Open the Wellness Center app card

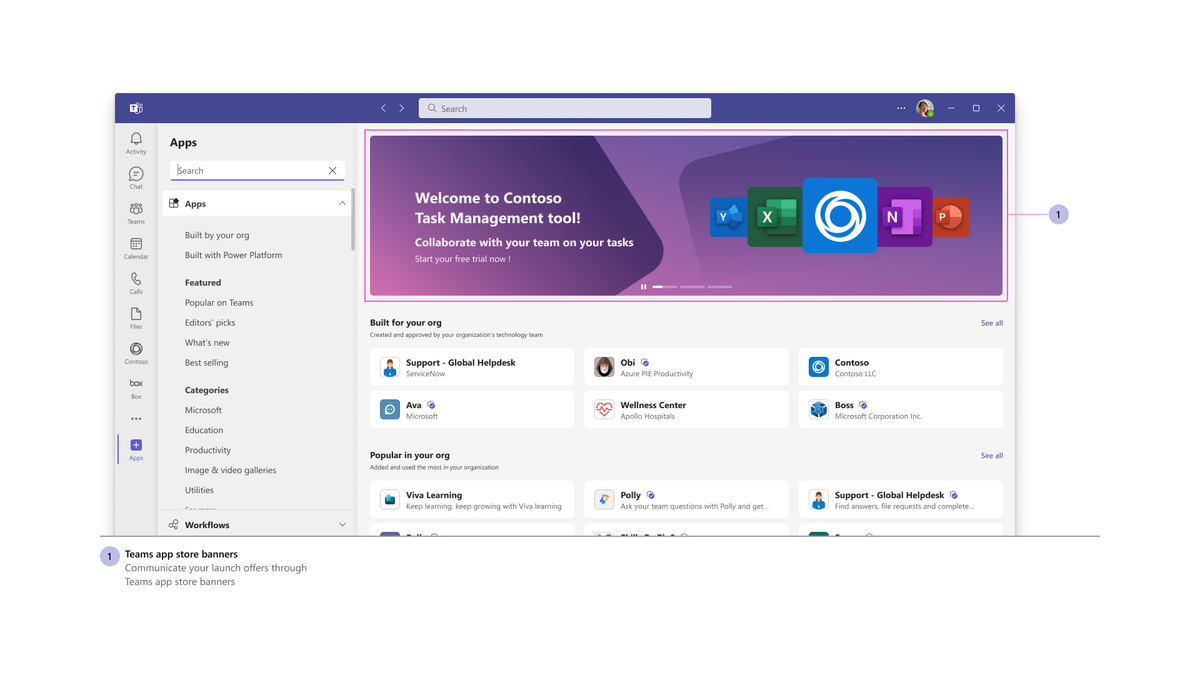(686, 410)
